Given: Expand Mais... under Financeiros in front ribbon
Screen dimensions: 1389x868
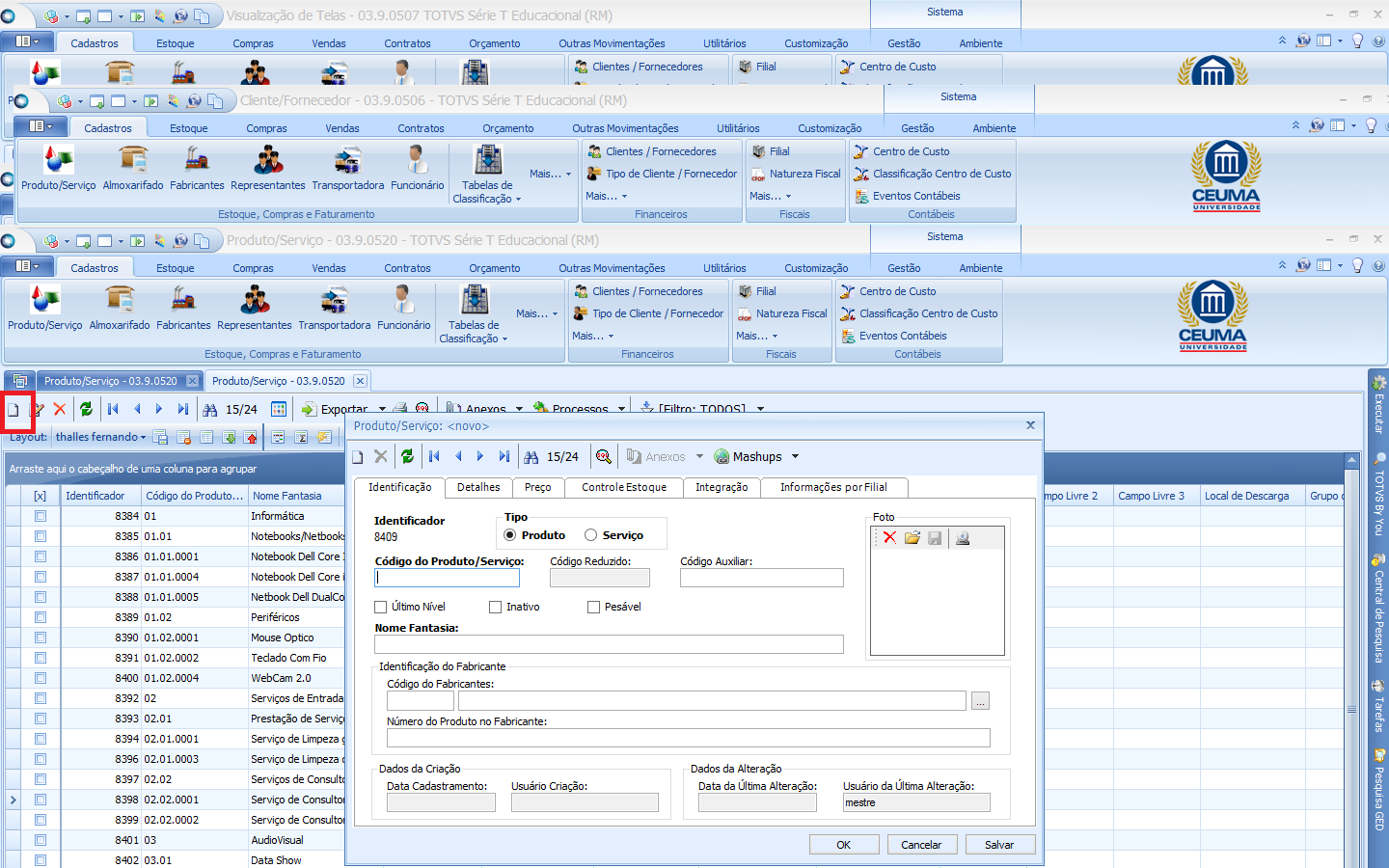Looking at the screenshot, I should pos(593,336).
